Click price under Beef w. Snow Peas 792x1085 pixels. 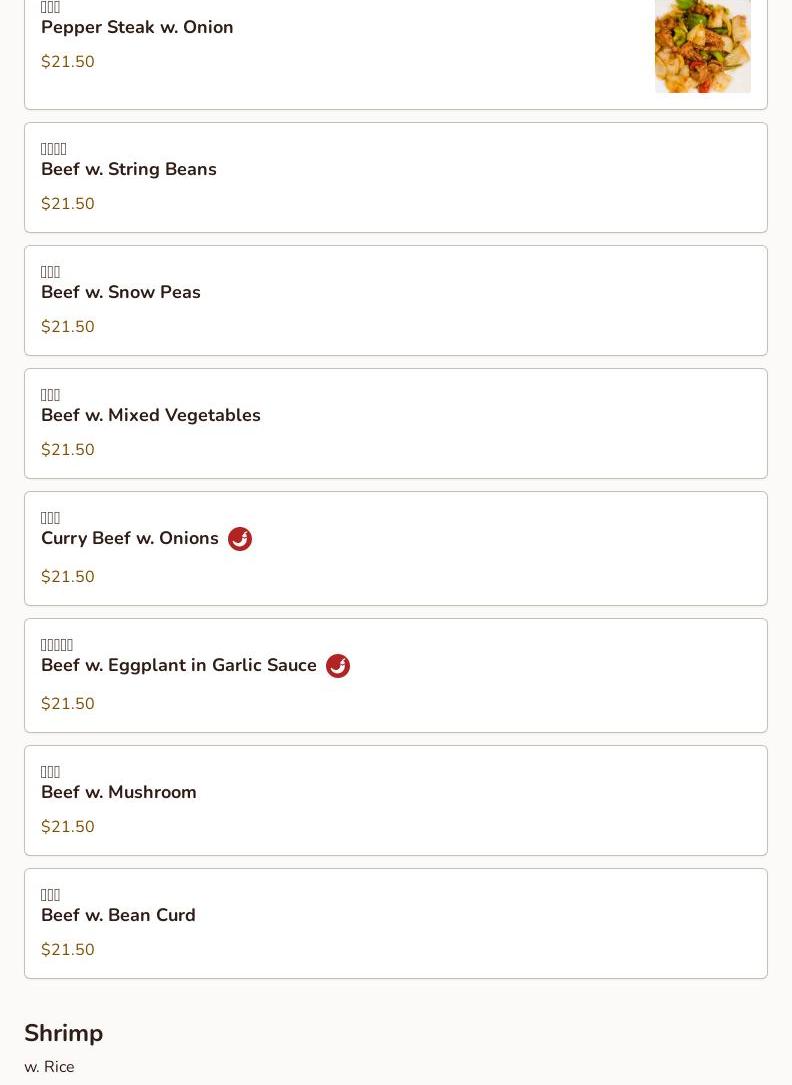(68, 327)
